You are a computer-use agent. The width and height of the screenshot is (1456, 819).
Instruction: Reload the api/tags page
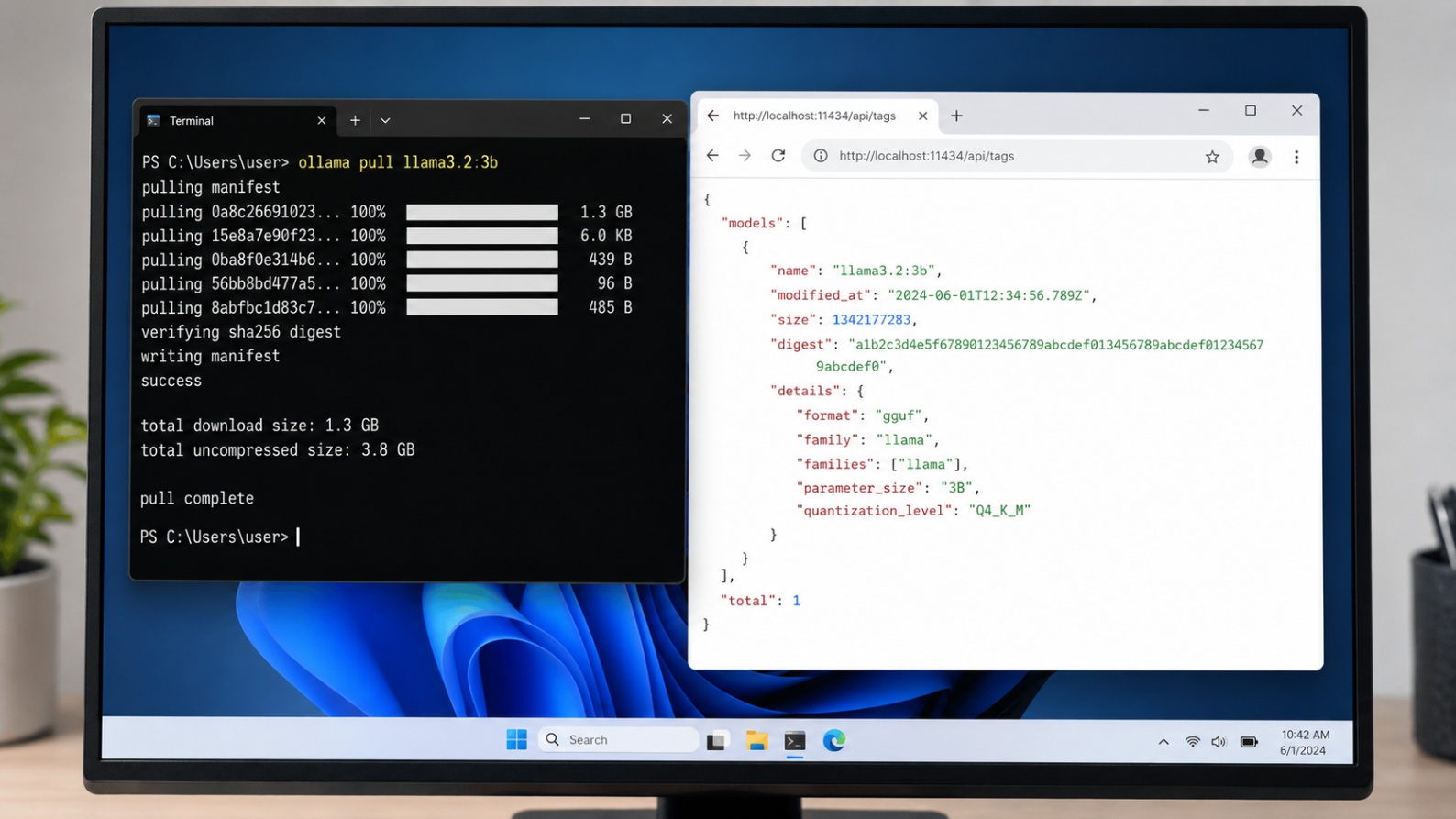pyautogui.click(x=778, y=156)
